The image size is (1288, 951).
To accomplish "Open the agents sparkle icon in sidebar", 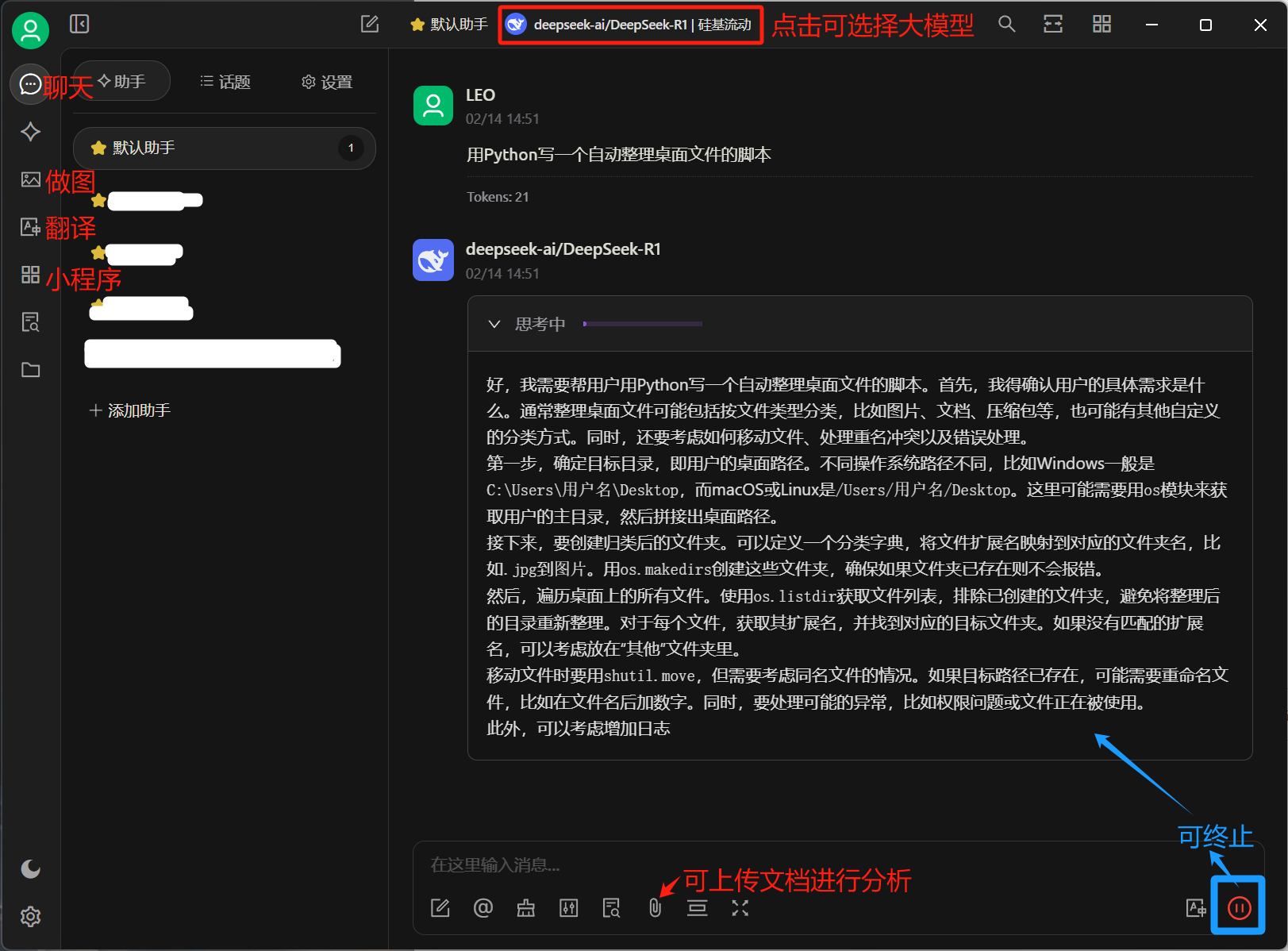I will point(30,132).
